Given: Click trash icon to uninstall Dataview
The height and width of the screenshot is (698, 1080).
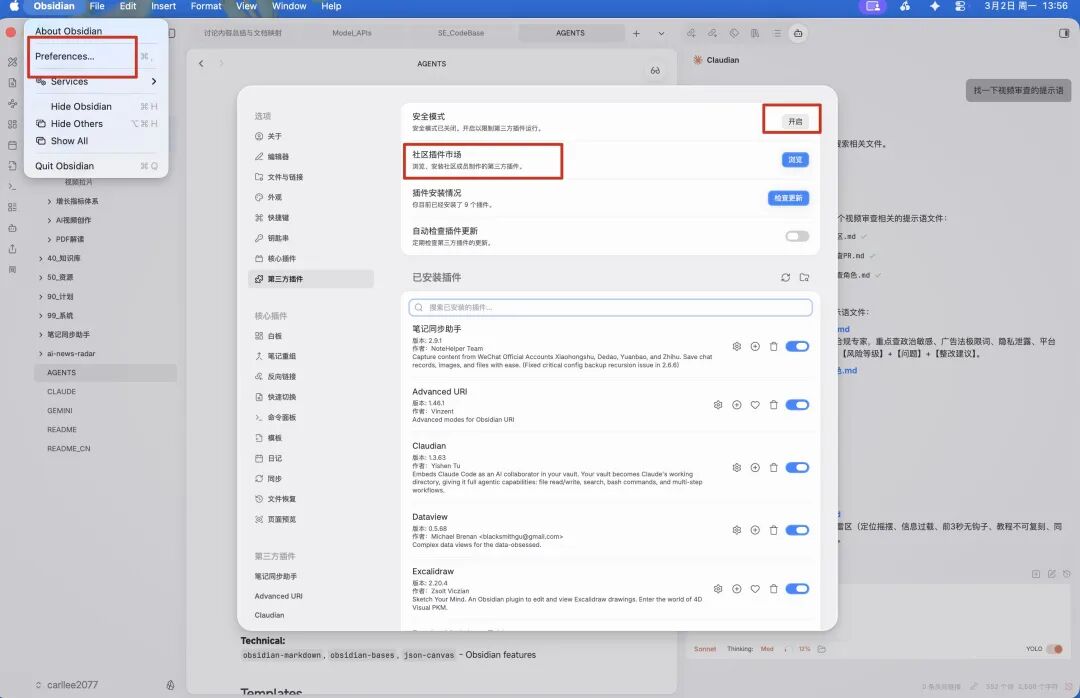Looking at the screenshot, I should [x=773, y=530].
